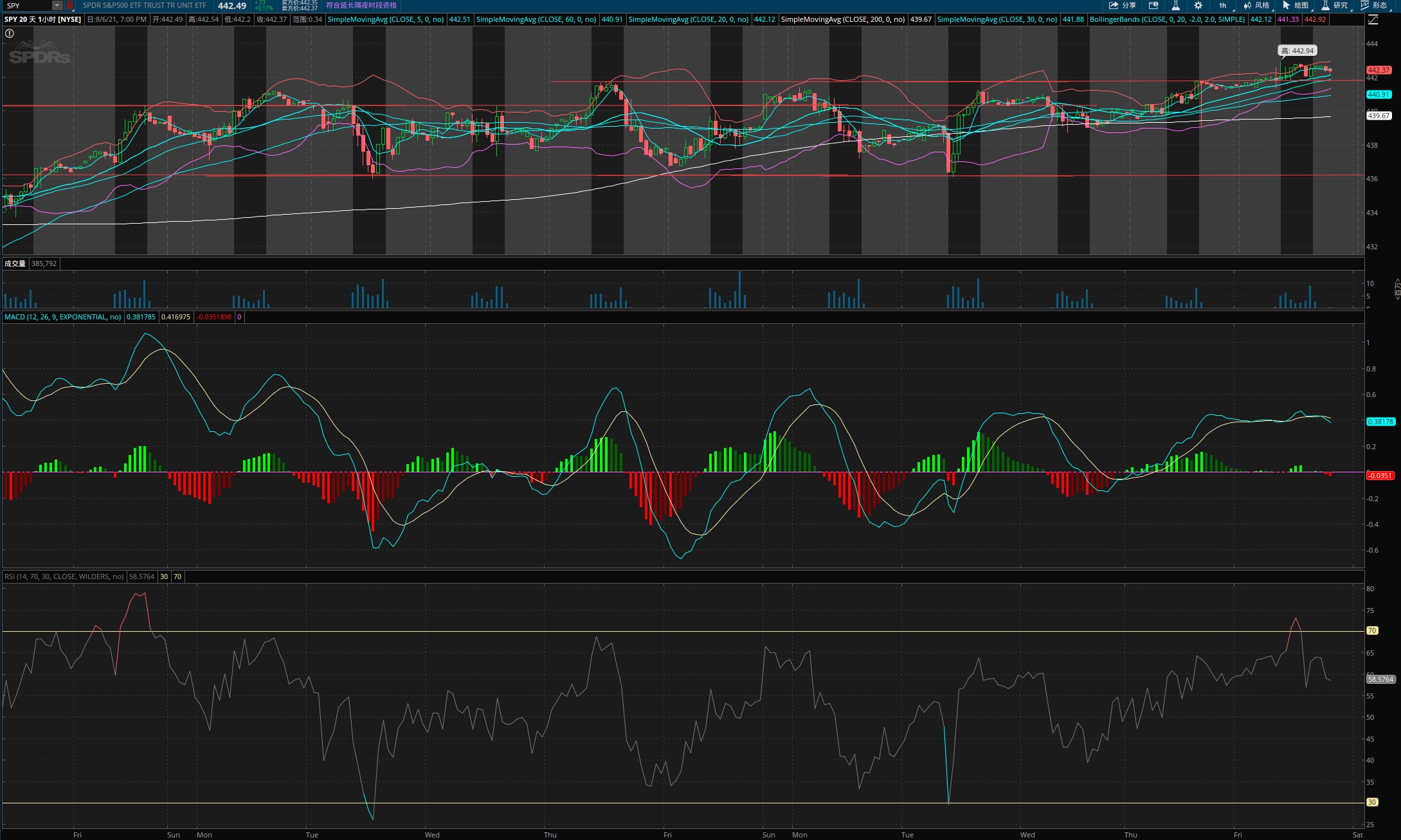Open the SPY symbol dropdown arrow
1401x840 pixels.
click(x=57, y=6)
